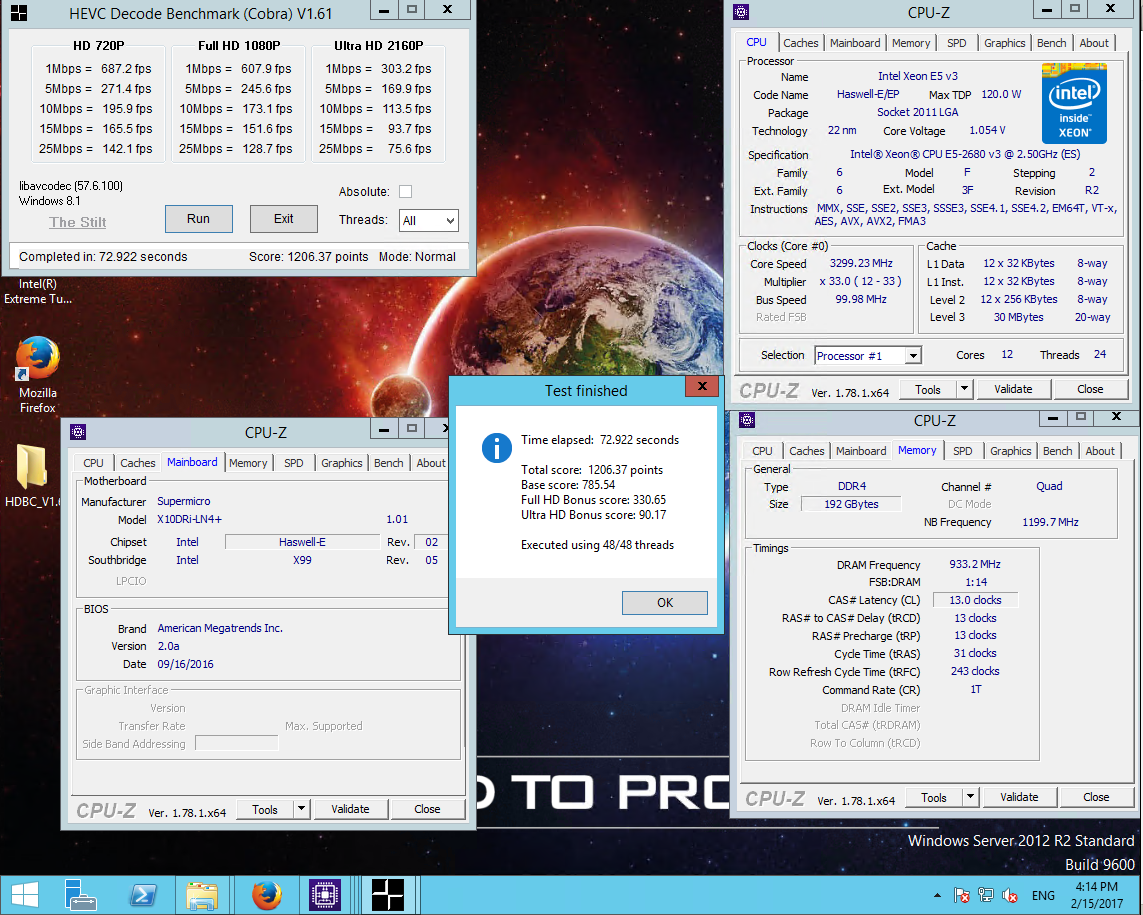Open Action Center flag tray icon

[x=961, y=895]
